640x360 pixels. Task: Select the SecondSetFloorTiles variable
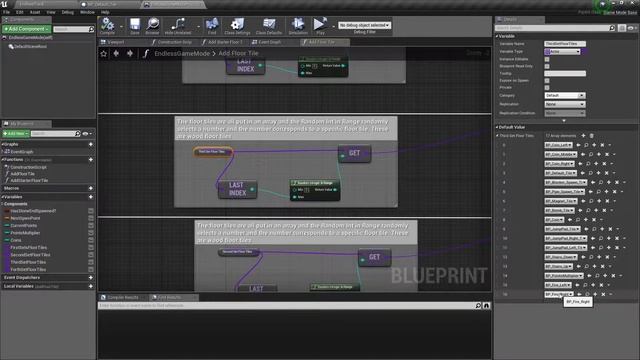pos(31,255)
